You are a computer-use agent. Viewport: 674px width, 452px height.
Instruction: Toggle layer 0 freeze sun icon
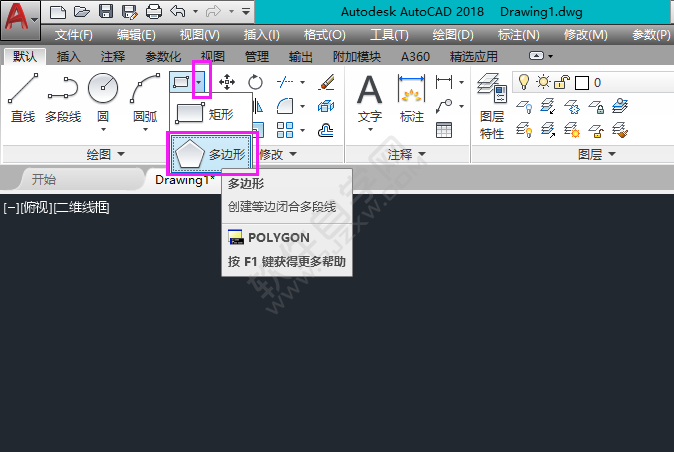pos(543,82)
